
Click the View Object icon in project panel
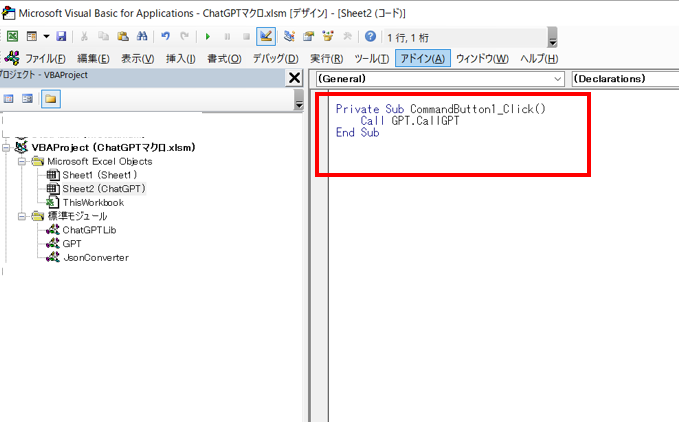click(x=27, y=99)
